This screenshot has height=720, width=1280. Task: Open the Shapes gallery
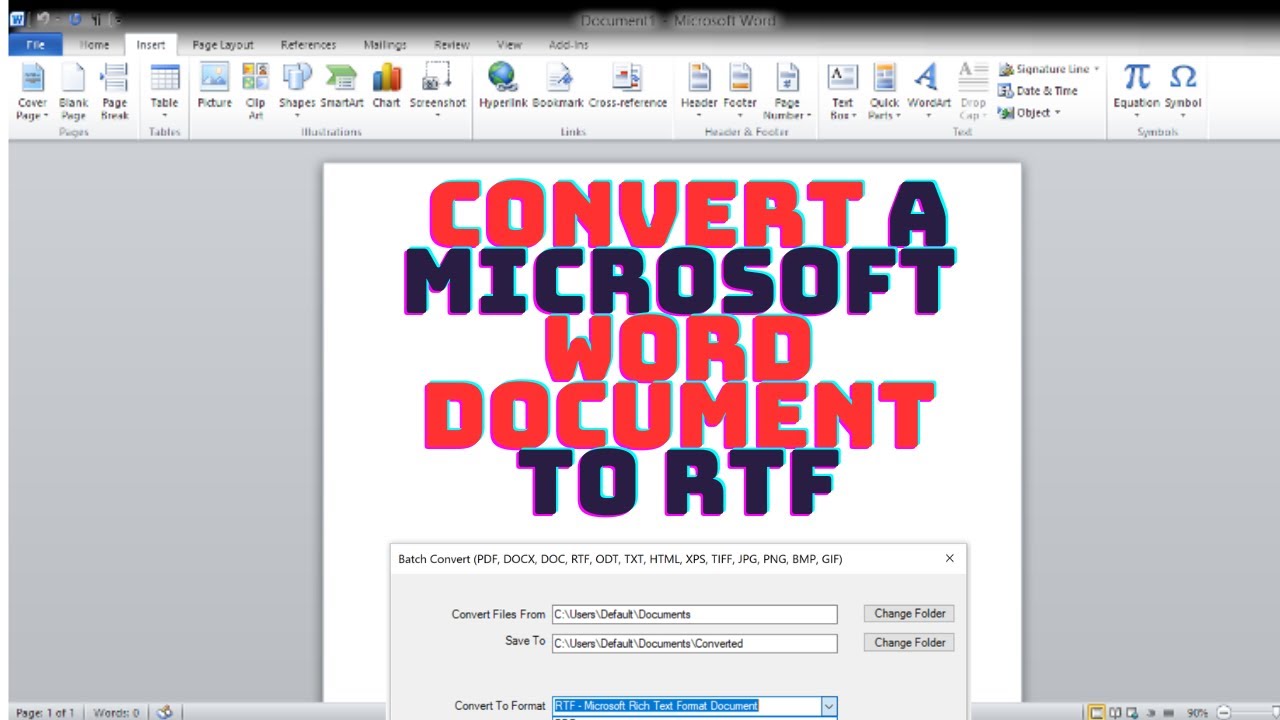pos(297,90)
